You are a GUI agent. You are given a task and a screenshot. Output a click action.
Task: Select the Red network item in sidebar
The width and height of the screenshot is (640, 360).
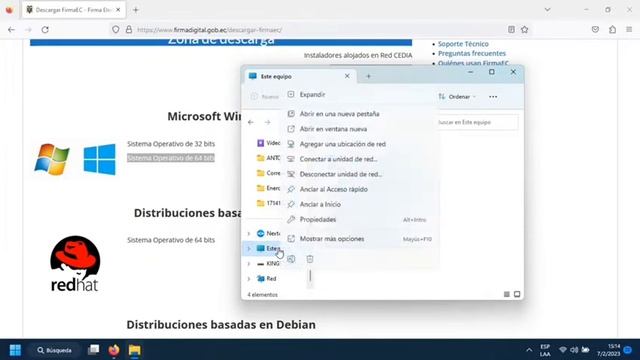click(267, 279)
